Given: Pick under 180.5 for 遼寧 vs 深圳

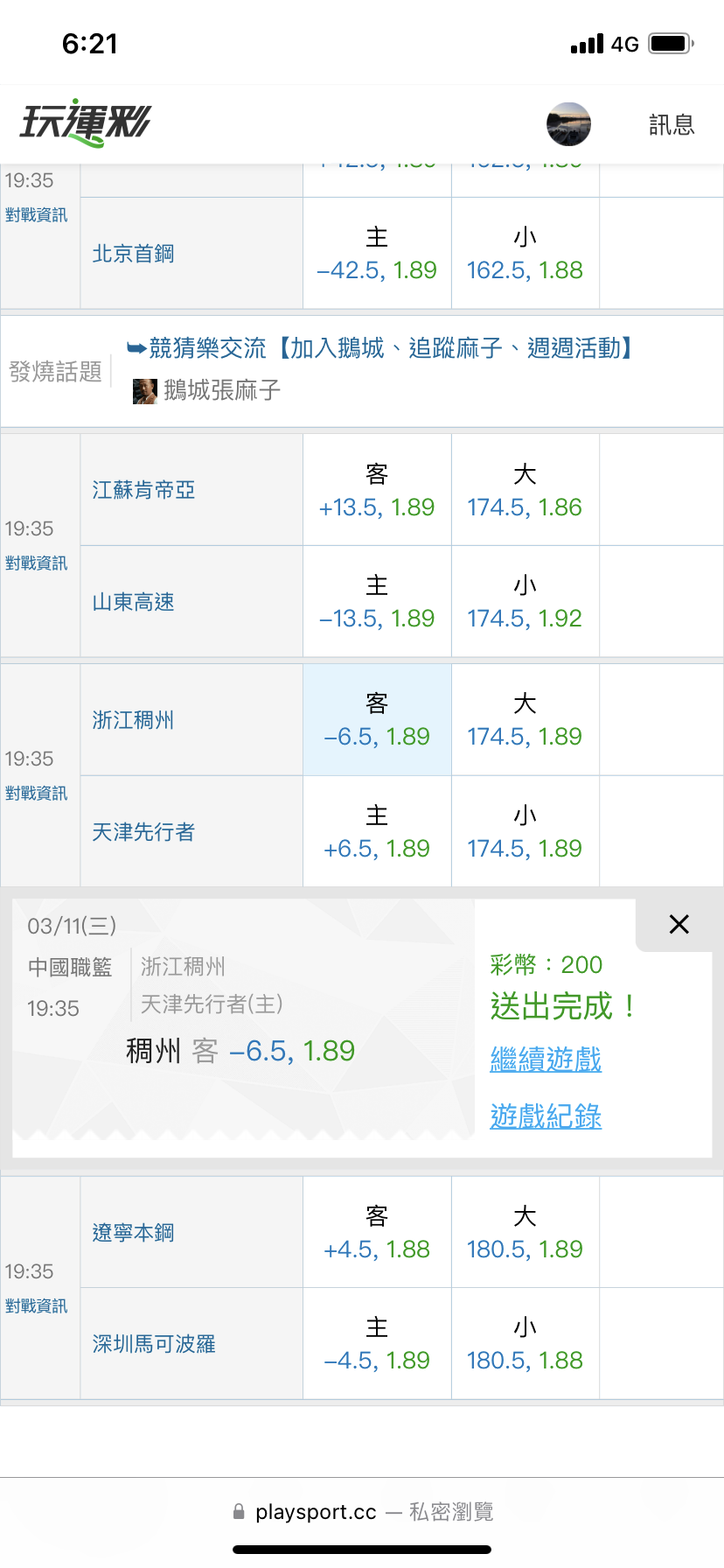Looking at the screenshot, I should (525, 1344).
